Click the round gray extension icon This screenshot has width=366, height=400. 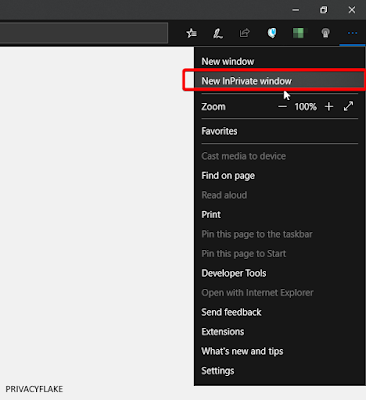(x=325, y=33)
